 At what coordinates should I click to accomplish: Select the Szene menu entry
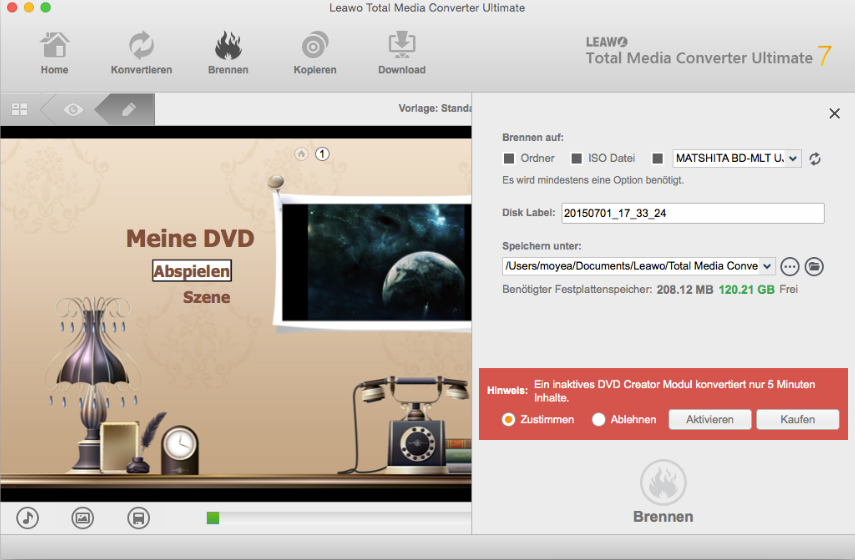207,297
